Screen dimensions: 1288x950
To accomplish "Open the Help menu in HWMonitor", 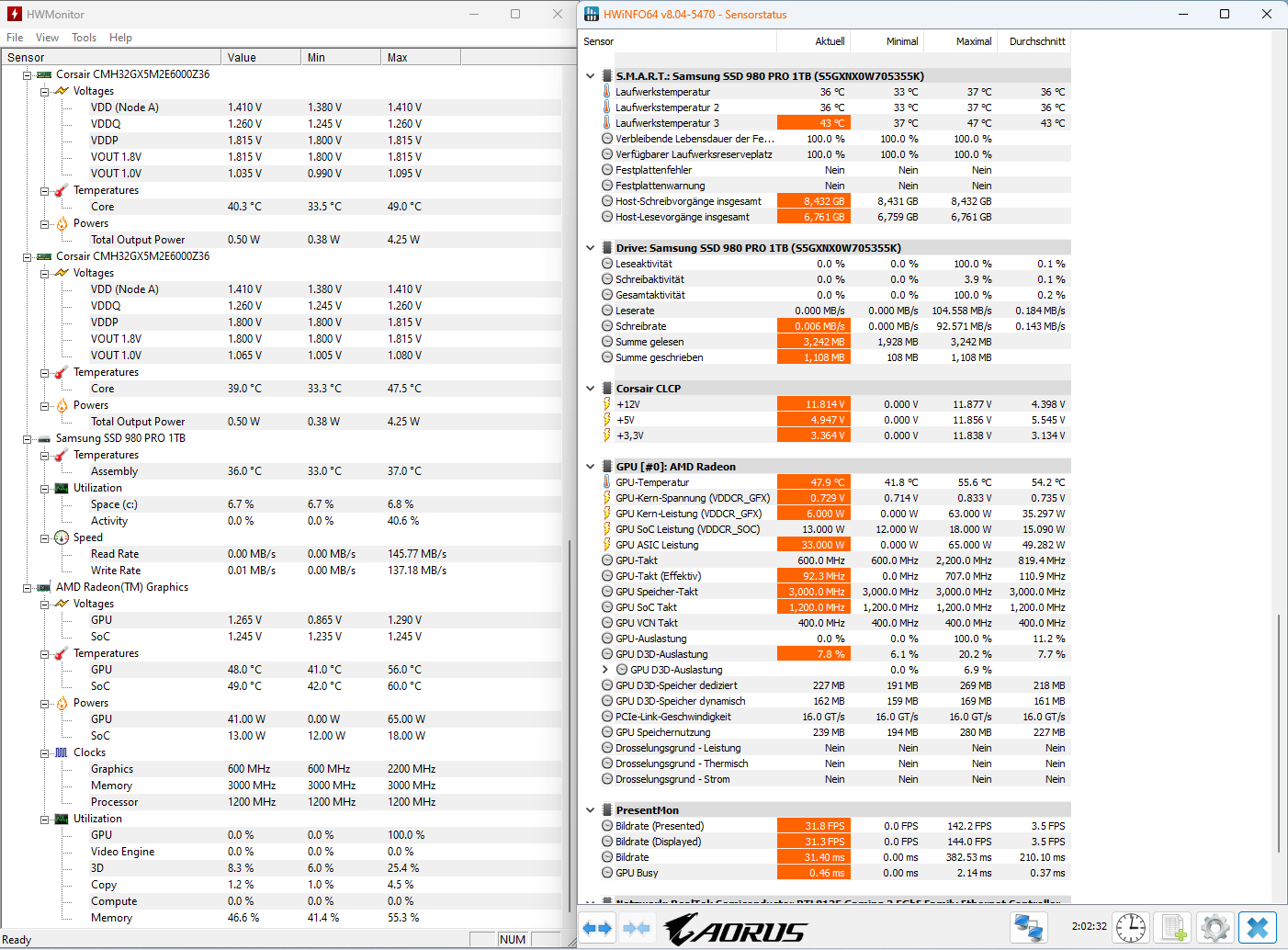I will [x=120, y=38].
